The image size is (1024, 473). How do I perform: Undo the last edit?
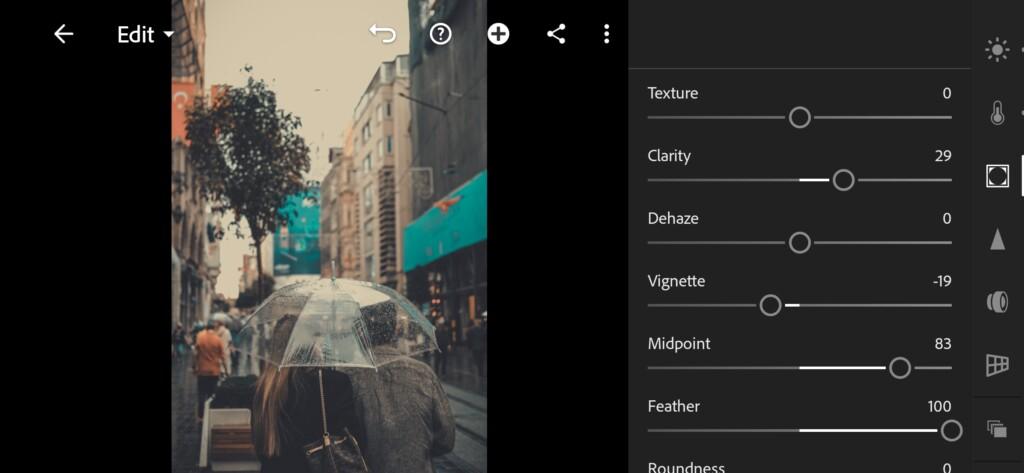pos(383,33)
